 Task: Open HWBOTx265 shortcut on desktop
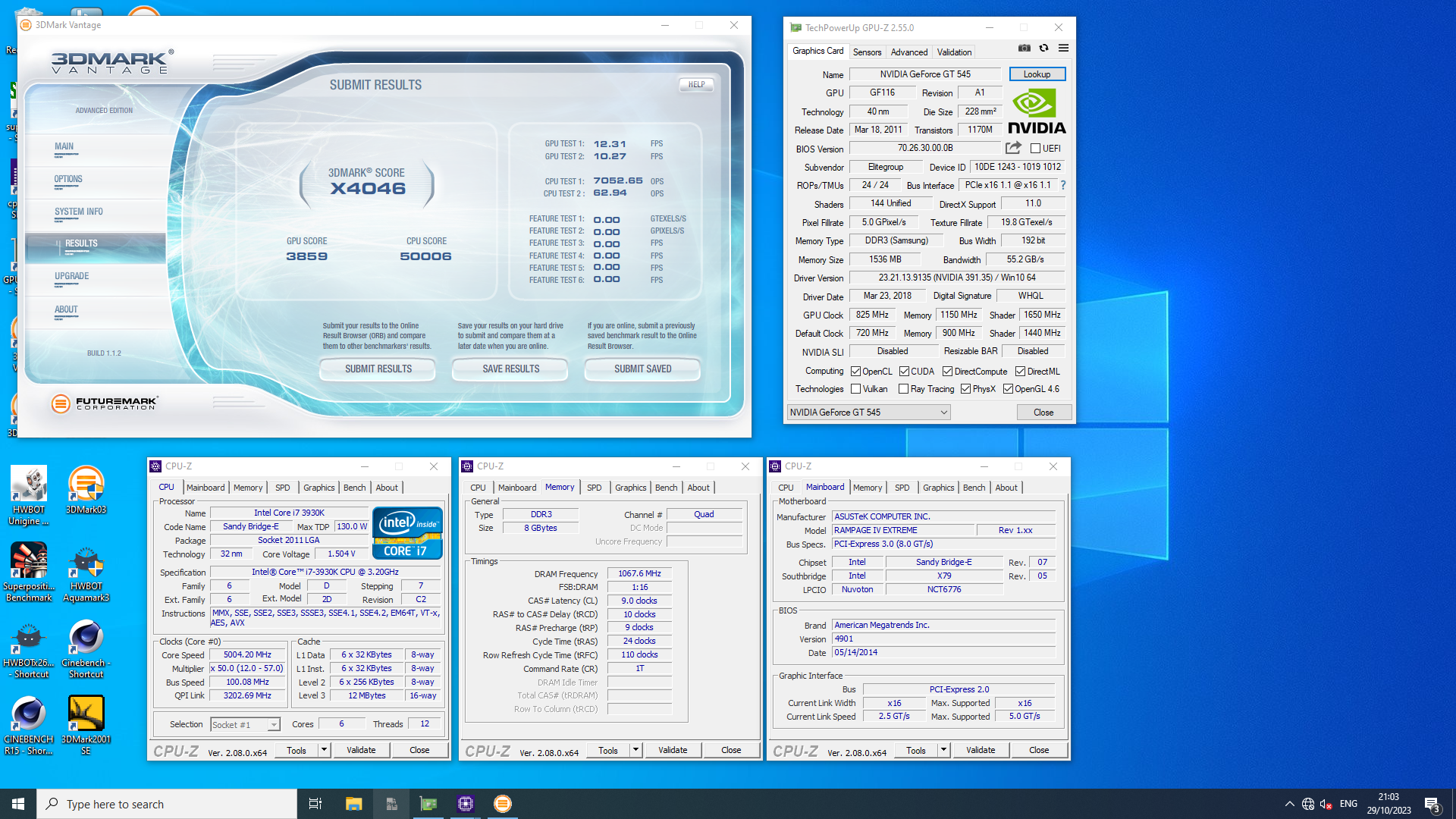[x=29, y=649]
